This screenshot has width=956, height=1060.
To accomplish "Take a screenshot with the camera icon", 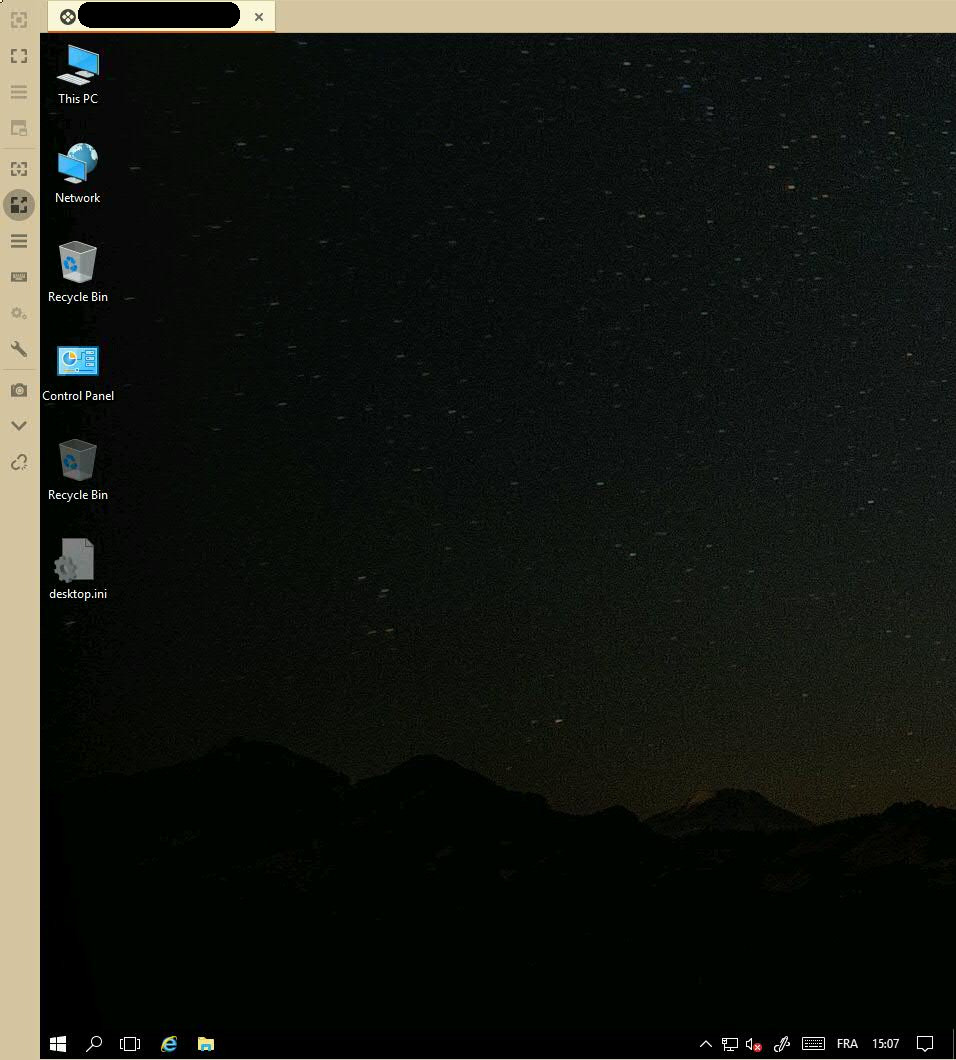I will coord(18,390).
